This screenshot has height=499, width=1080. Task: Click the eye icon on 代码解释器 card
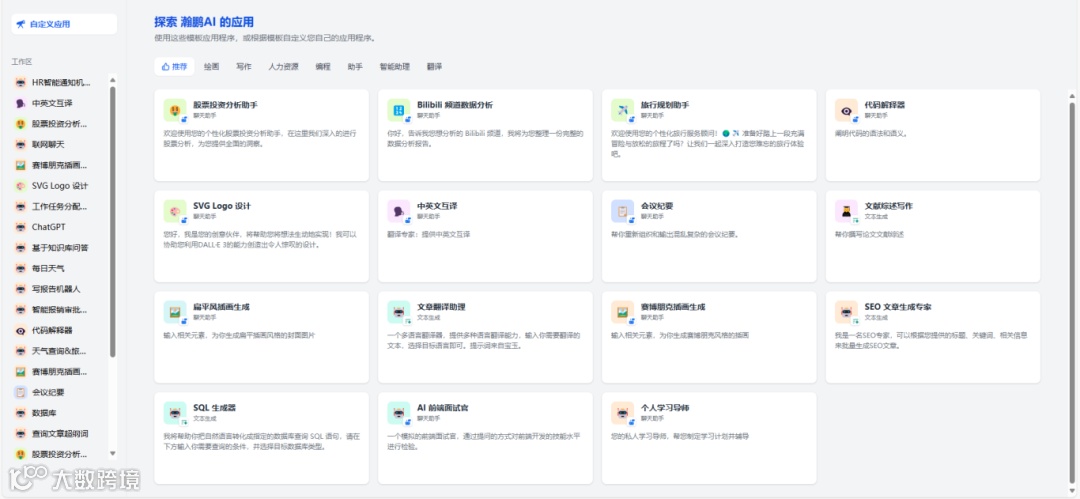click(x=847, y=110)
